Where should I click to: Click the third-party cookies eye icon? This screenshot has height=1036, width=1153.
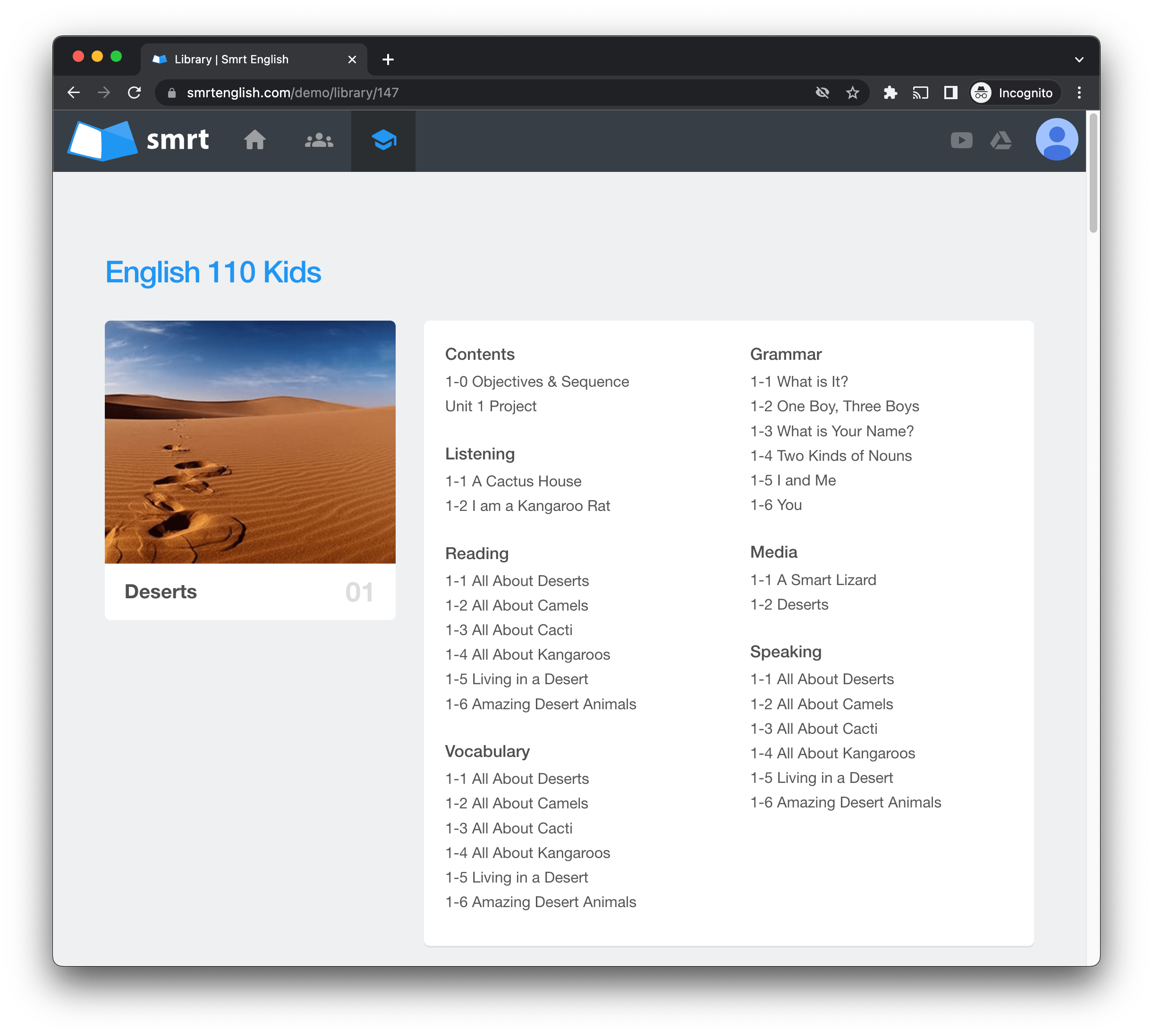coord(822,93)
